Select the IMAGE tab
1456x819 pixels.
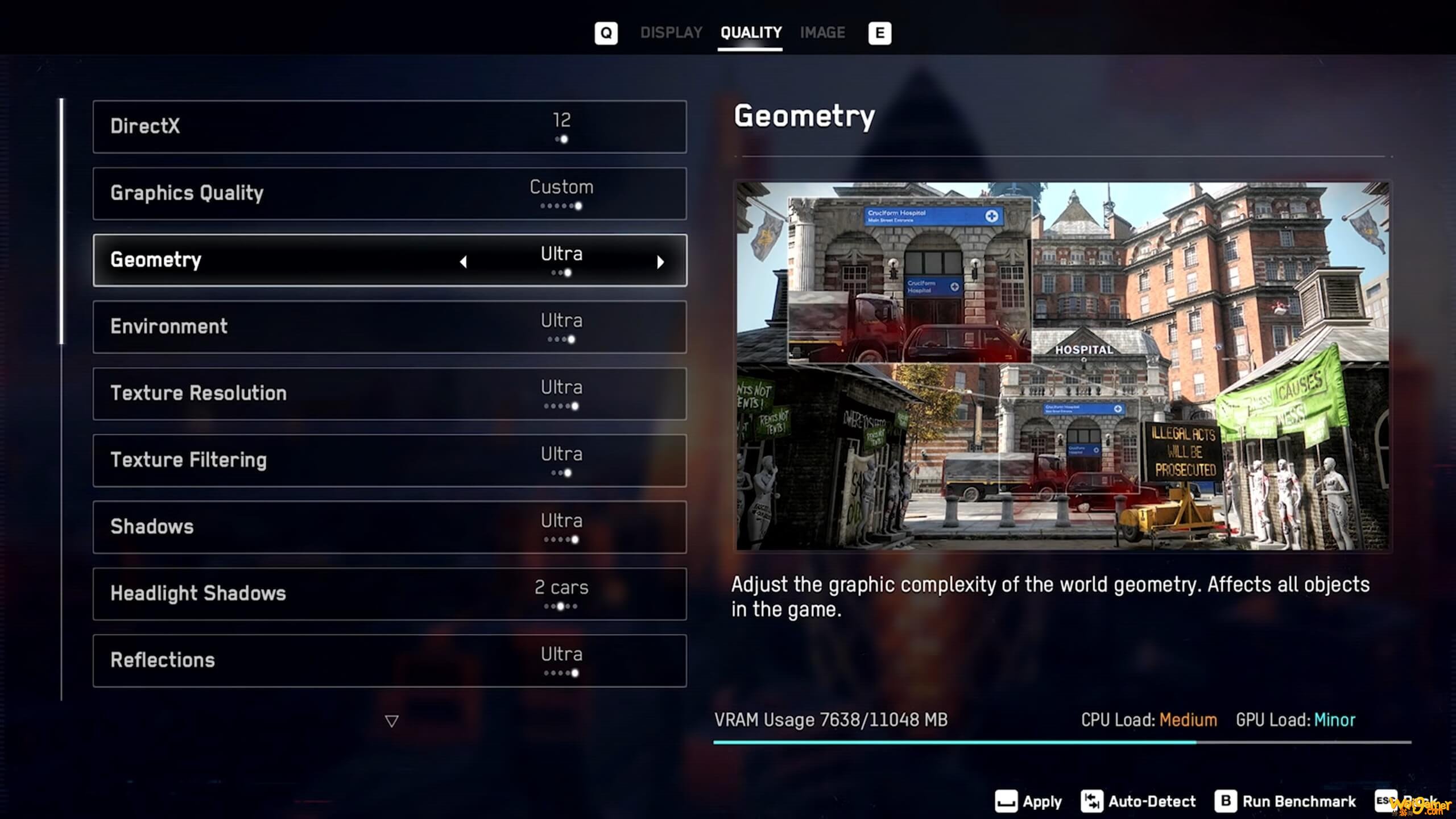point(823,33)
